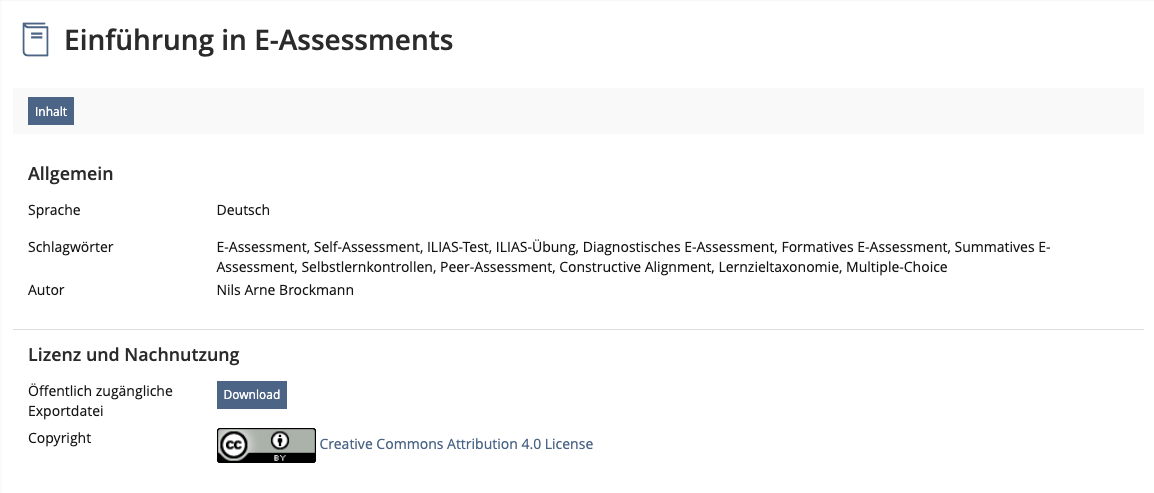Click the Öffentlich zugängliche Exportdatei label
The height and width of the screenshot is (493, 1154).
100,401
